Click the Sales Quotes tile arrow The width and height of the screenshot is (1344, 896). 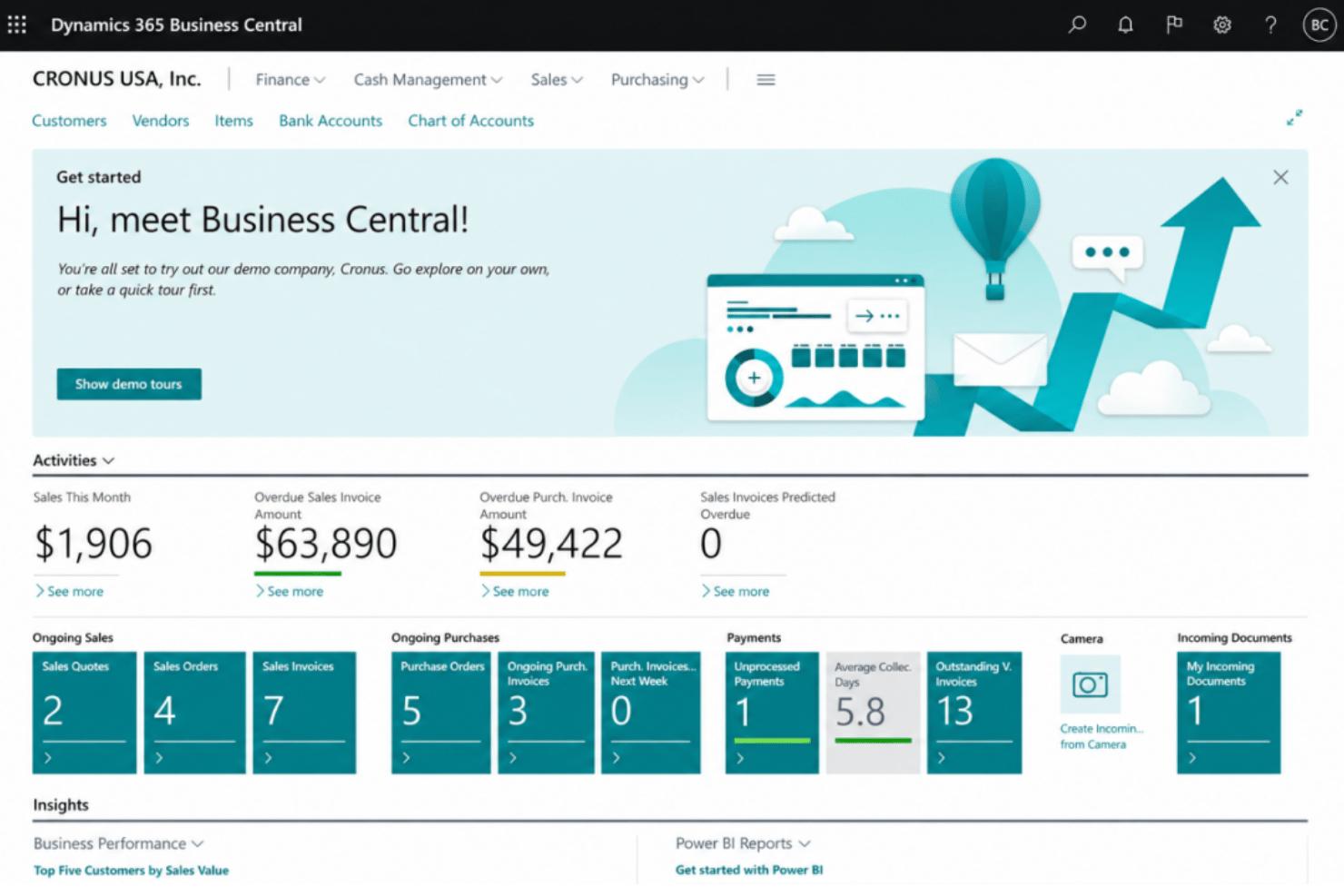pos(48,757)
